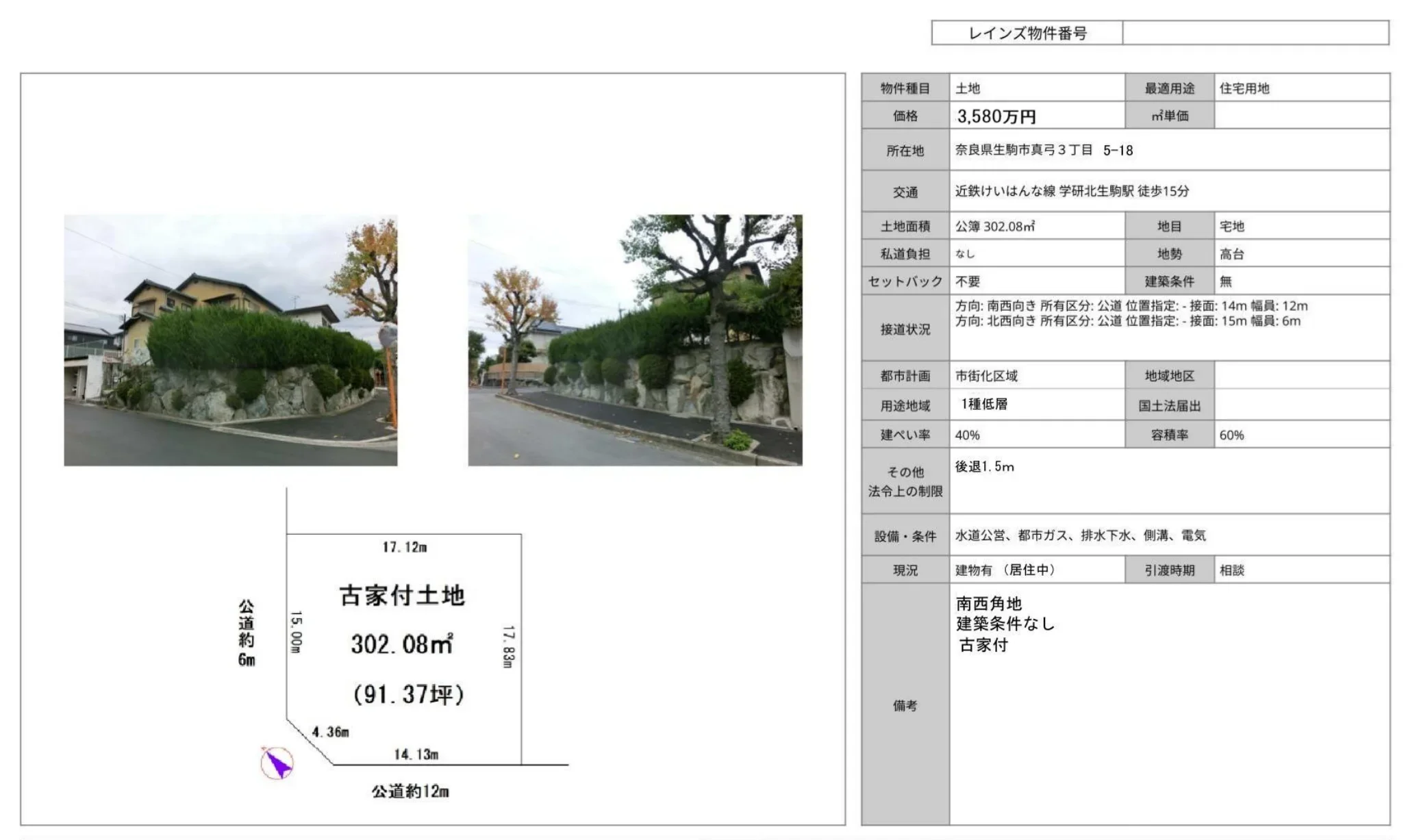Click the remark 建築条件なし
1408x840 pixels.
(x=1005, y=624)
